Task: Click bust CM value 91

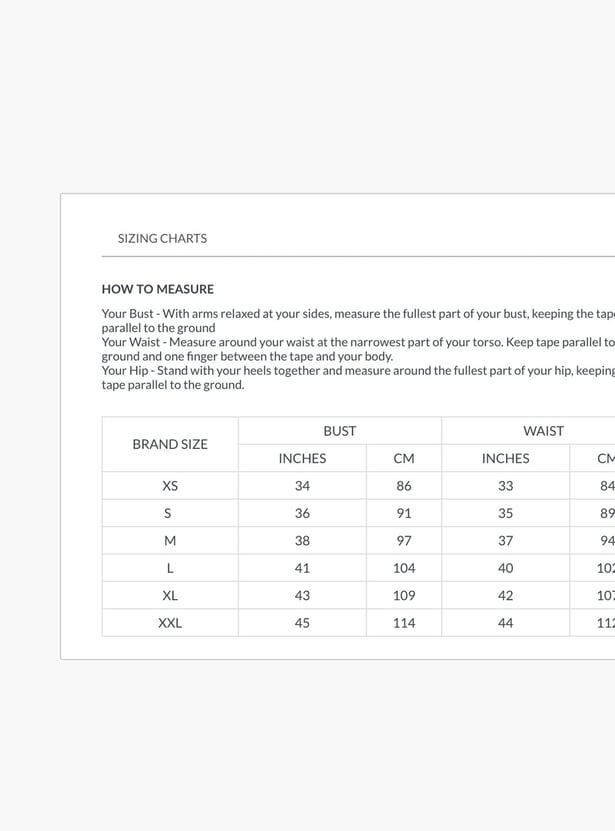Action: [x=404, y=513]
